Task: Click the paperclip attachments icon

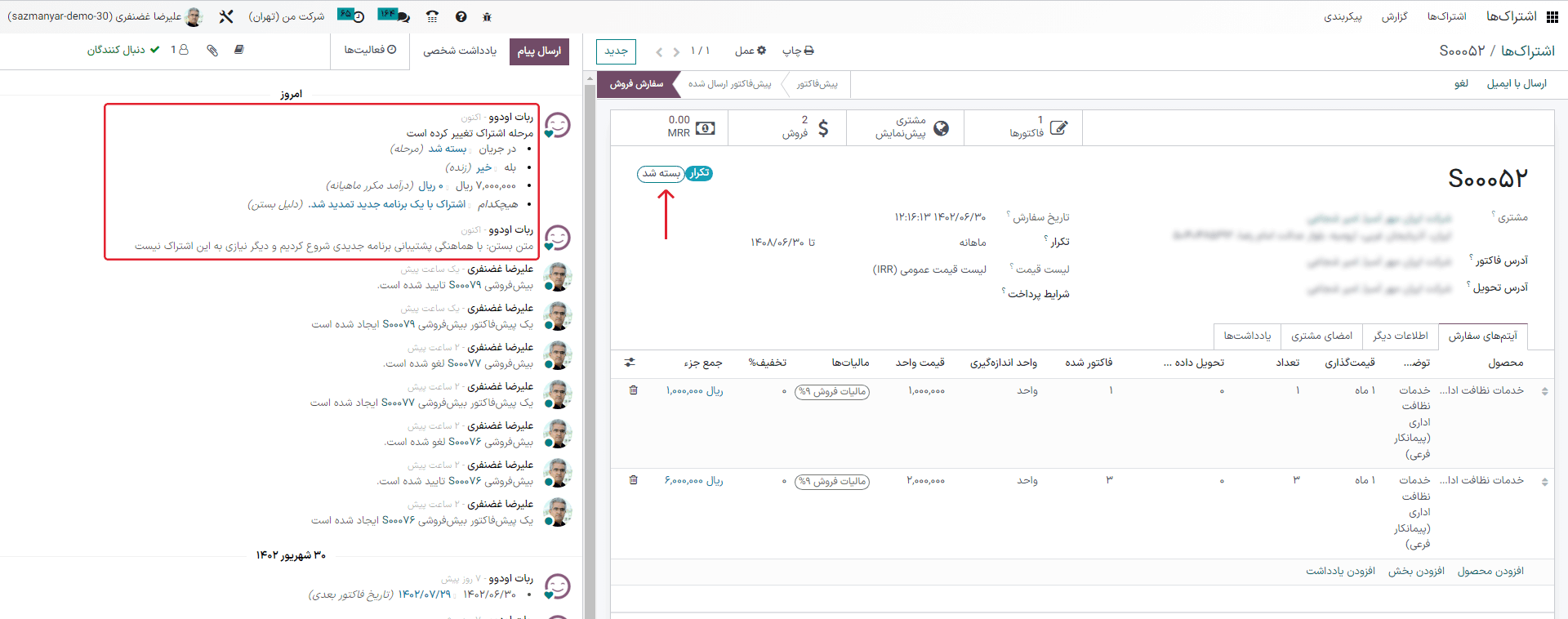Action: coord(212,51)
